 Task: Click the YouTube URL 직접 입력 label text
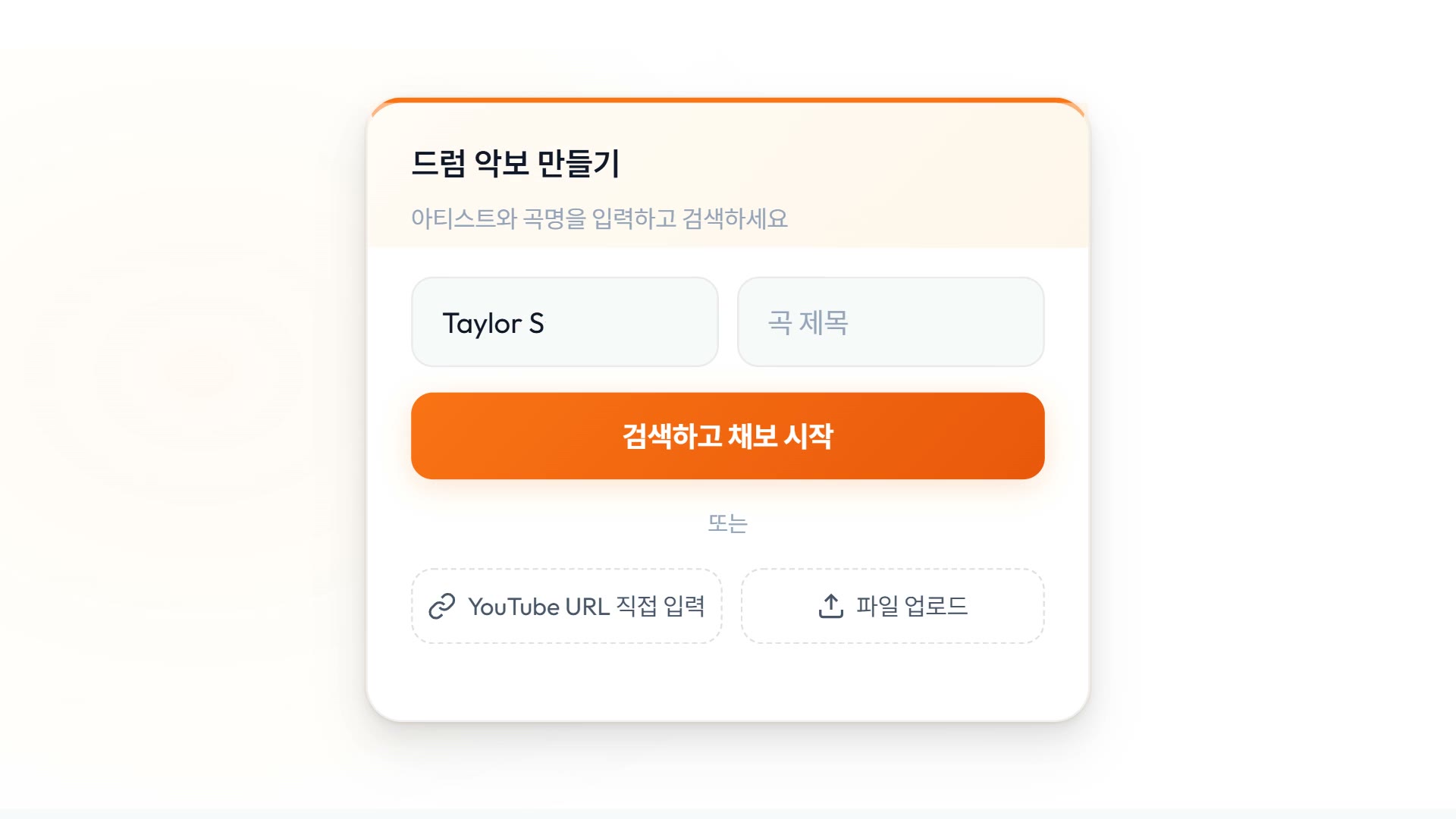point(587,607)
